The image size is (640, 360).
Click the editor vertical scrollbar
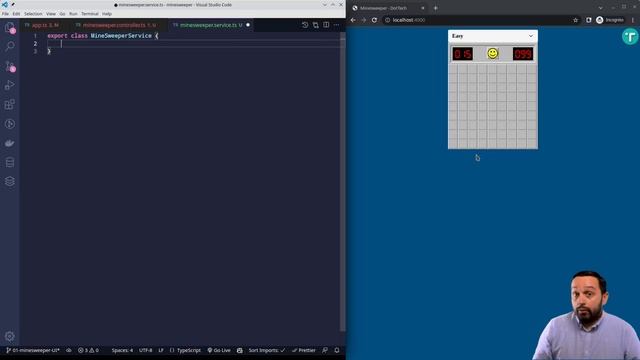pos(342,182)
